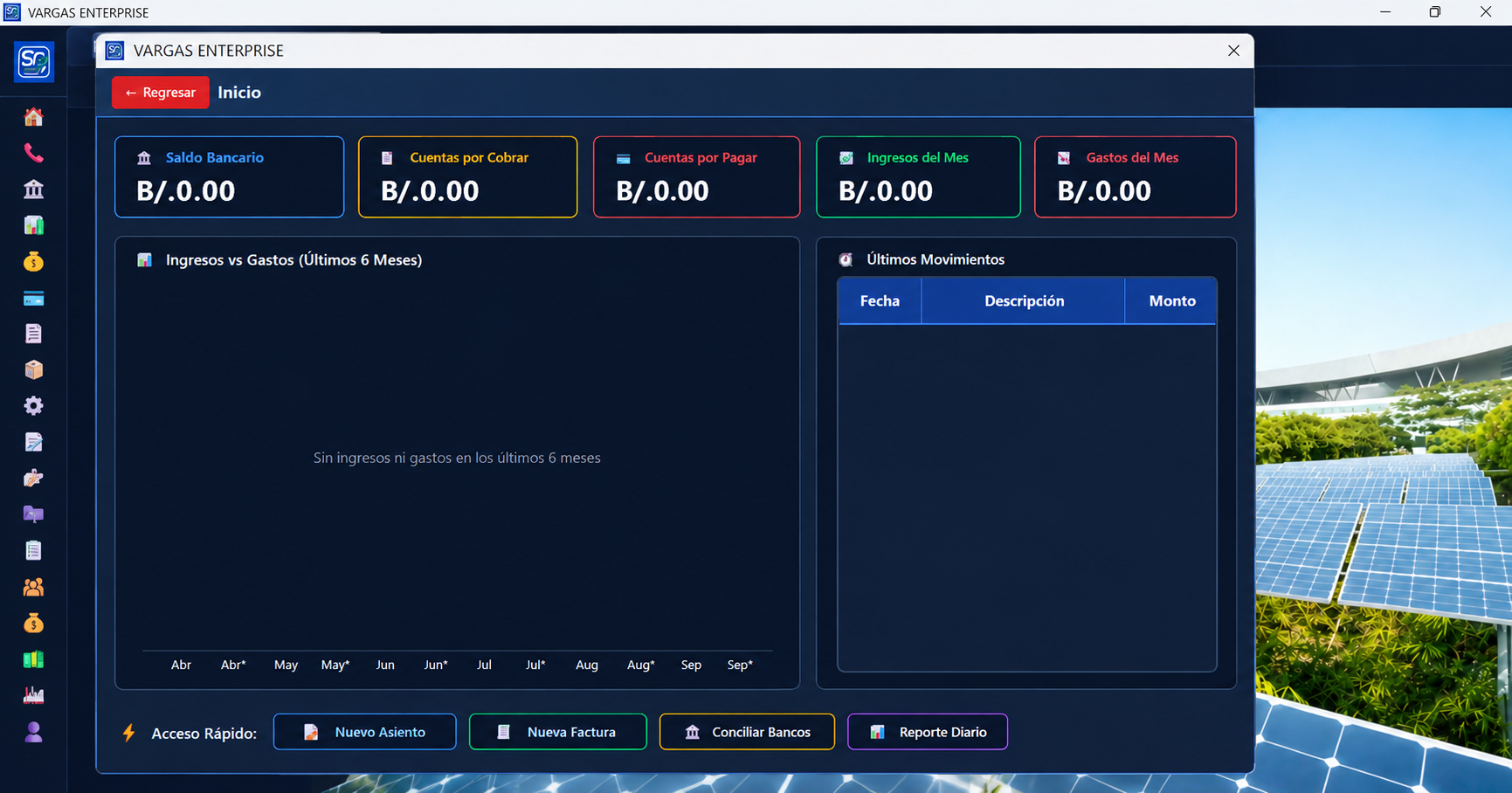Select the Monto column header
This screenshot has height=793, width=1512.
pos(1171,300)
